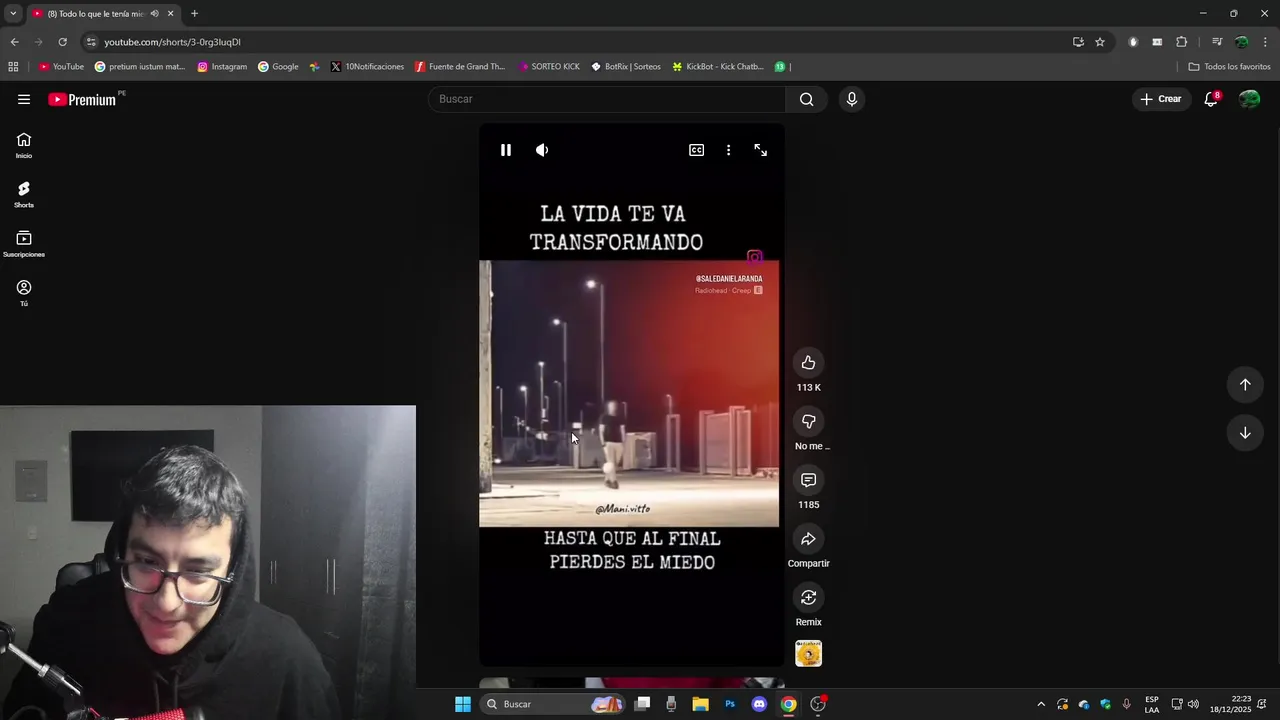Open the tab search dropdown arrow
This screenshot has width=1280, height=720.
coord(13,13)
